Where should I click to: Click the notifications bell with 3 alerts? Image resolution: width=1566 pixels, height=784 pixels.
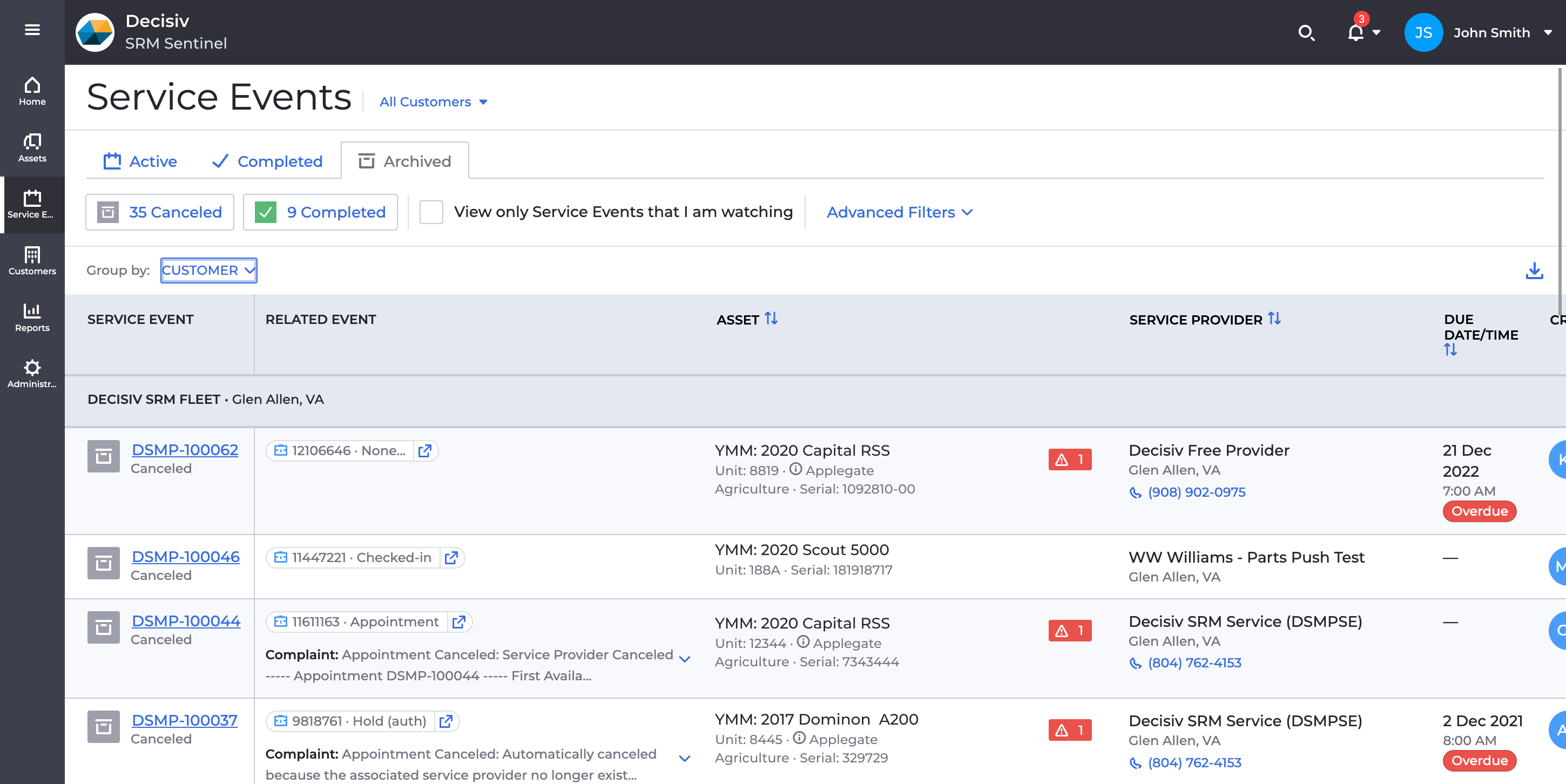coord(1354,33)
